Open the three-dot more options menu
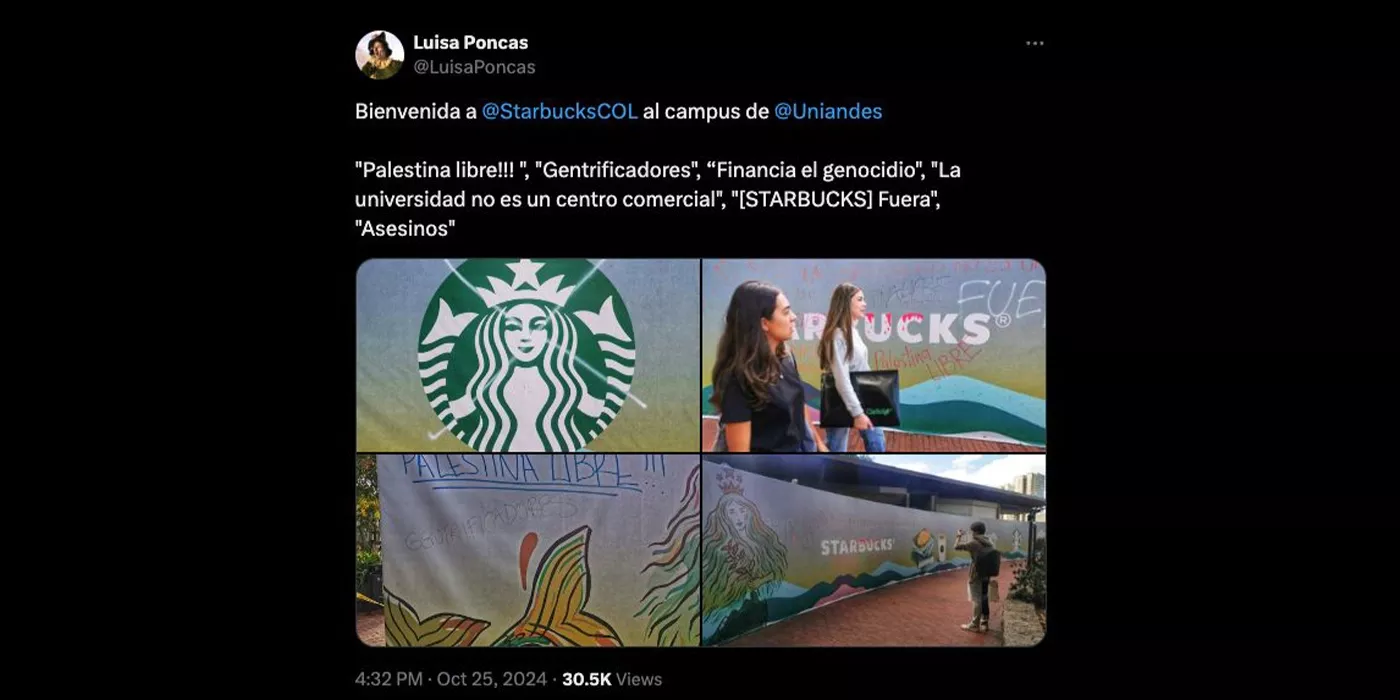Image resolution: width=1400 pixels, height=700 pixels. point(1035,43)
